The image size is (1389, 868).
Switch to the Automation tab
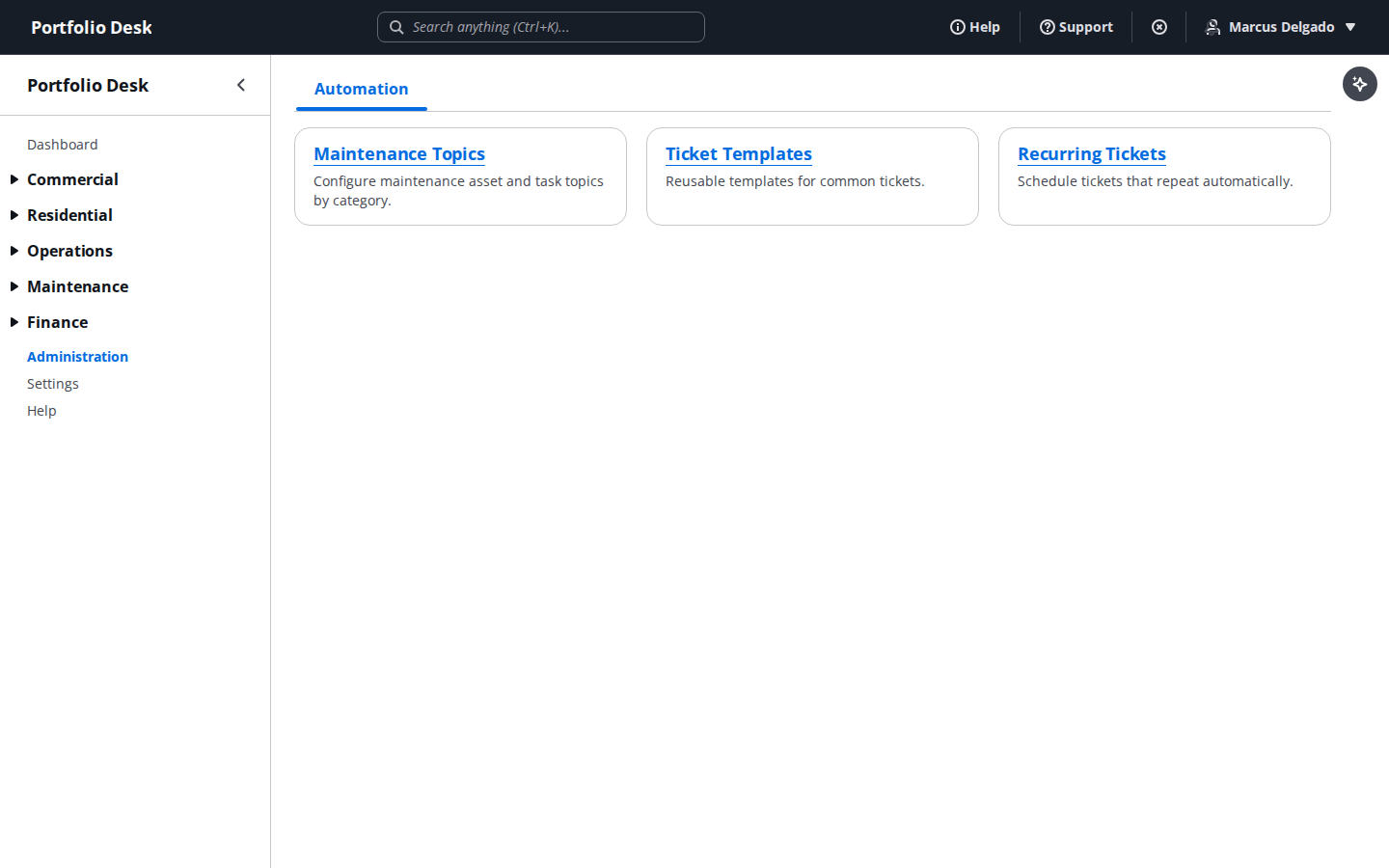(362, 89)
